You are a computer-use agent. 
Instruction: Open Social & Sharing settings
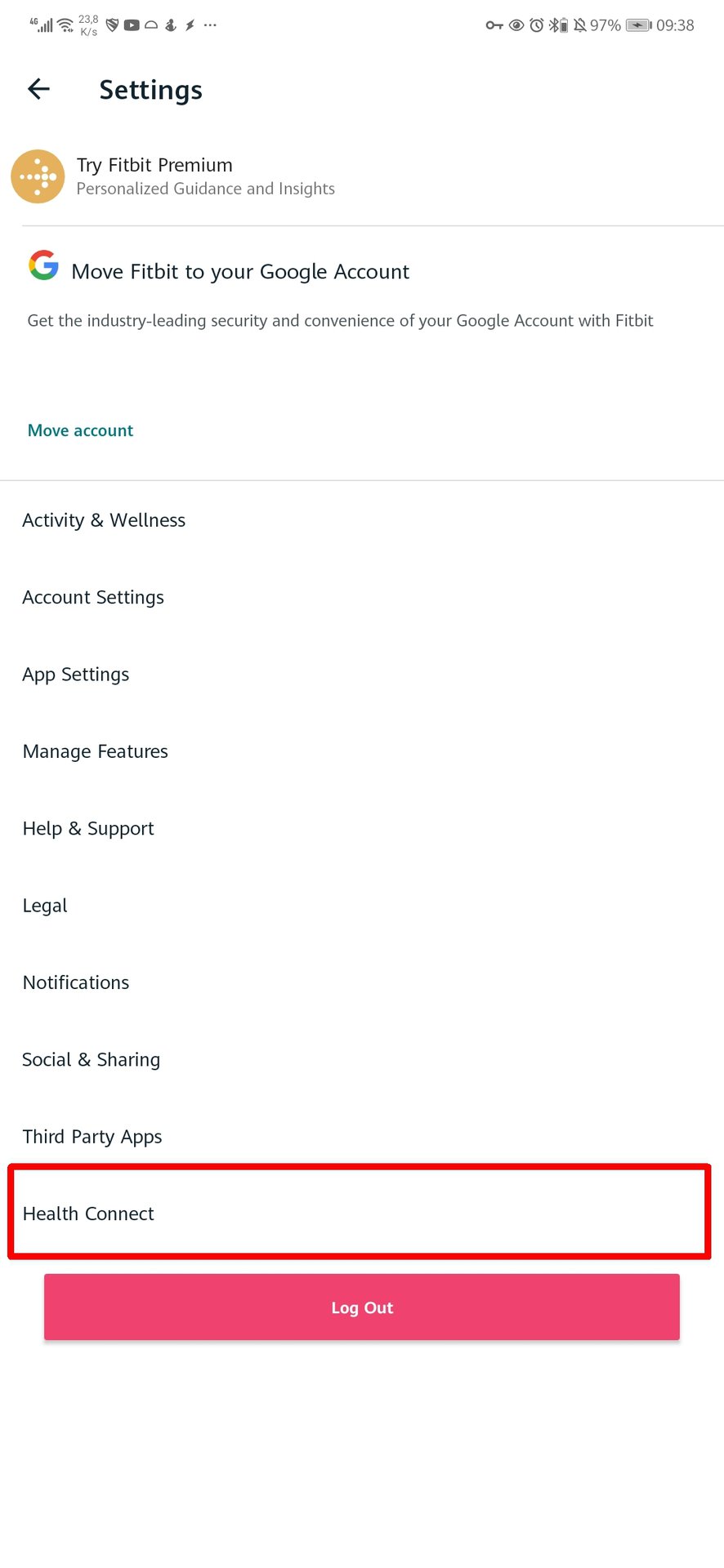(92, 1059)
